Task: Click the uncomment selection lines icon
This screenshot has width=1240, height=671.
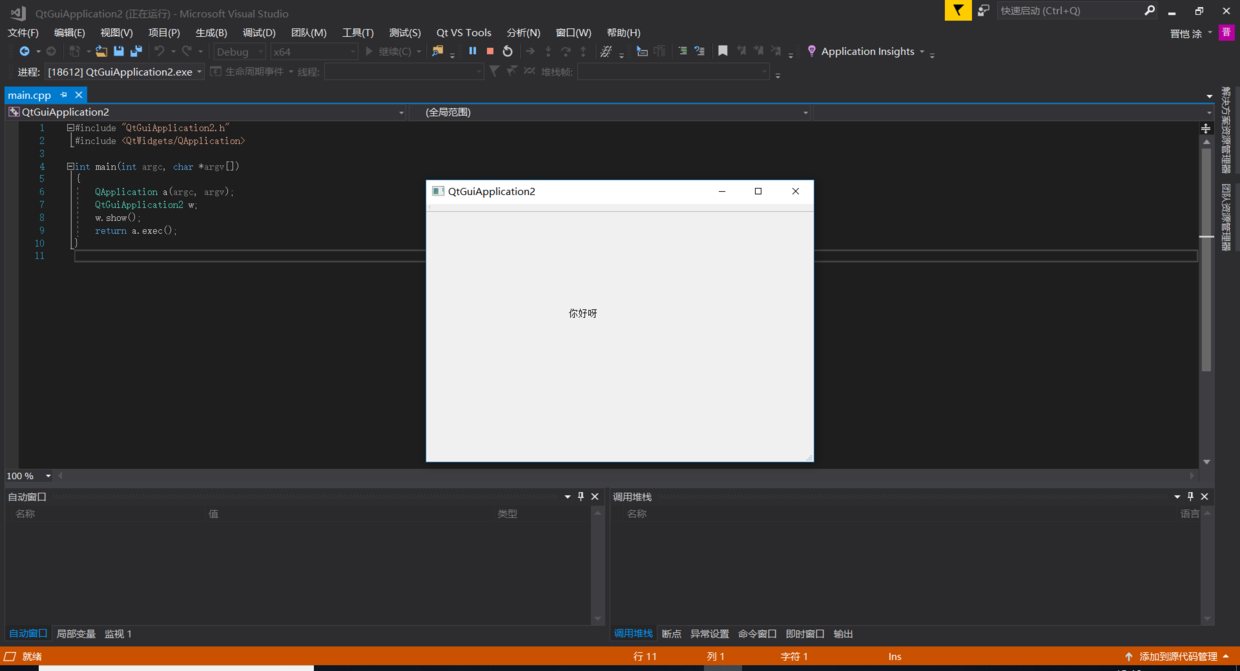Action: (x=699, y=51)
